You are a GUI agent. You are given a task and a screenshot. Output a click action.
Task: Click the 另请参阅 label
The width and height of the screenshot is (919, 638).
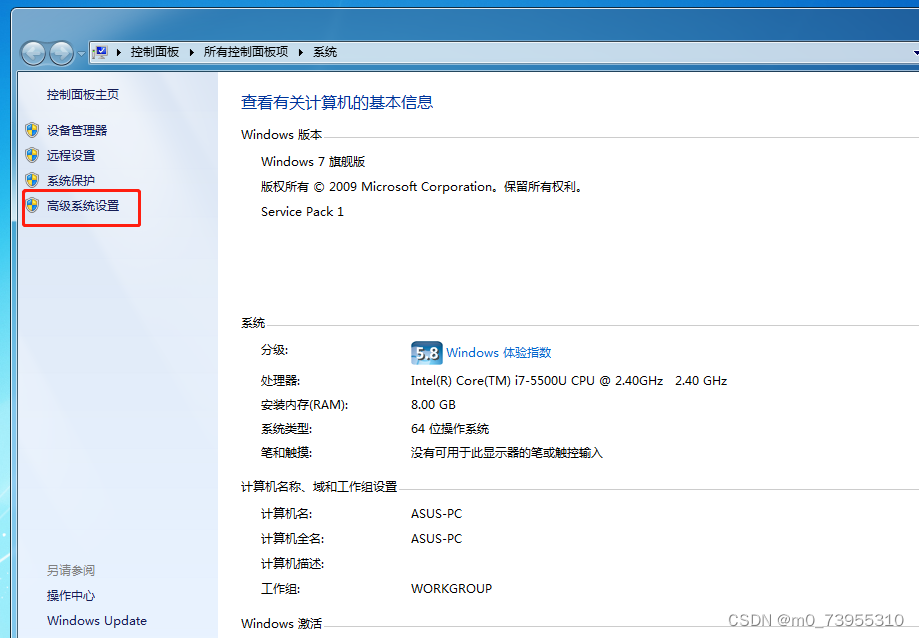coord(71,570)
